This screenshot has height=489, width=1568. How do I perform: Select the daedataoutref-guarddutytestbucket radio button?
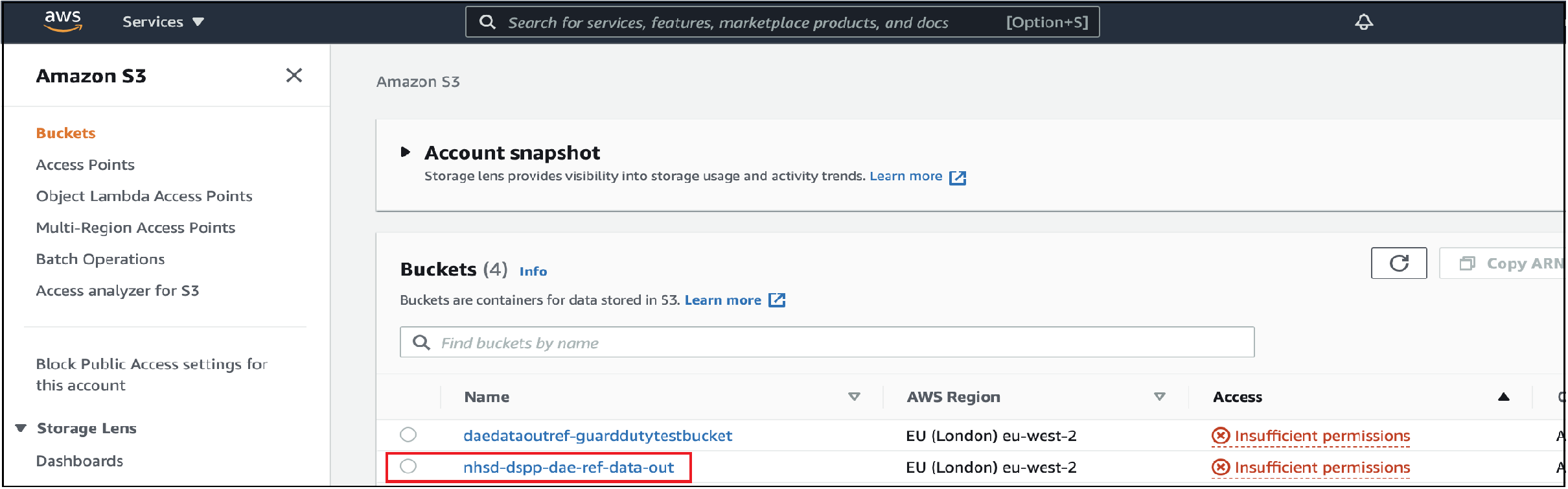408,435
